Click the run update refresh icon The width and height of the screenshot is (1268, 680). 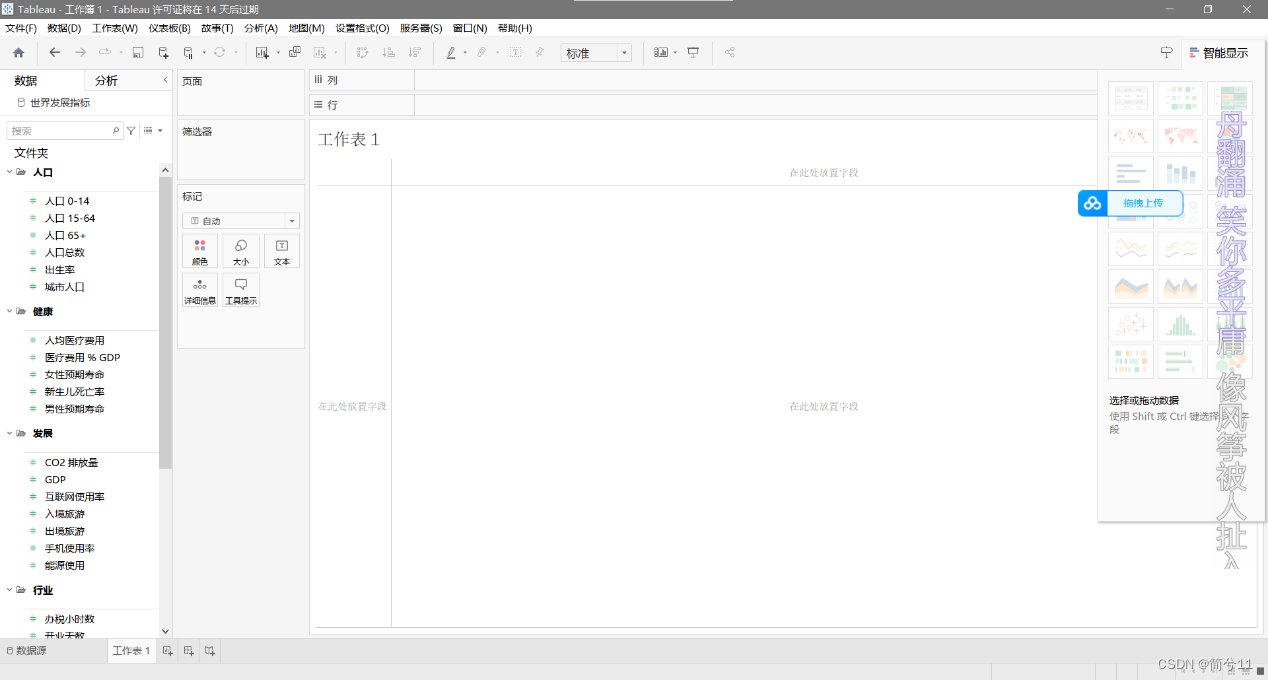220,53
